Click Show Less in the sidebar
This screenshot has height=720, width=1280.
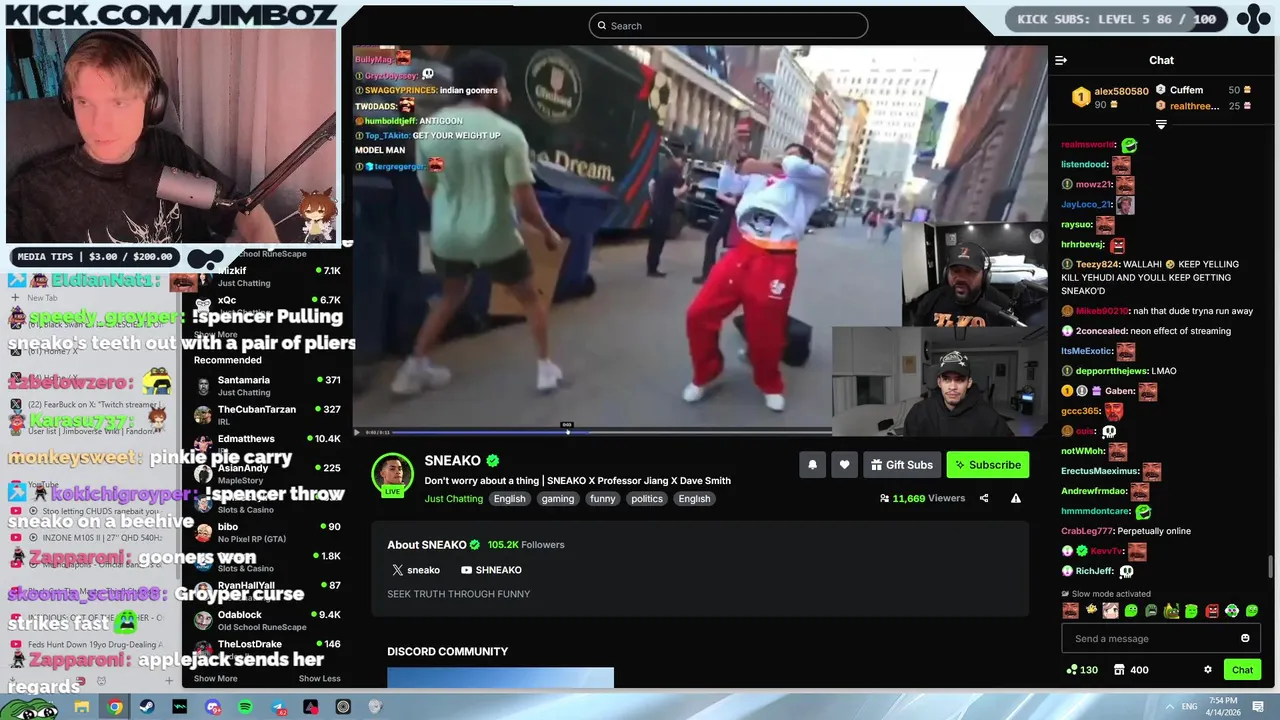[x=319, y=679]
